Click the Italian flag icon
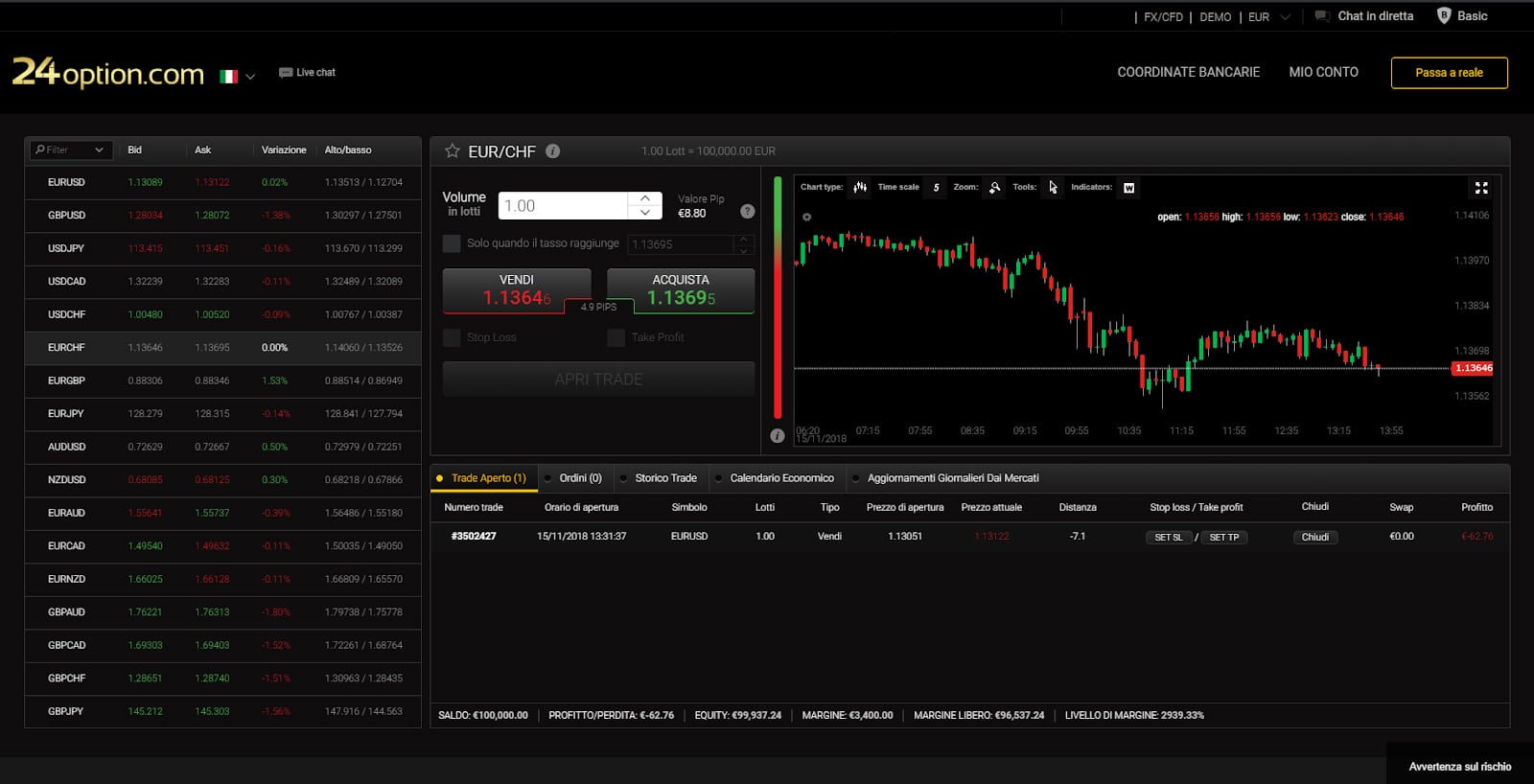The image size is (1534, 784). click(x=228, y=77)
